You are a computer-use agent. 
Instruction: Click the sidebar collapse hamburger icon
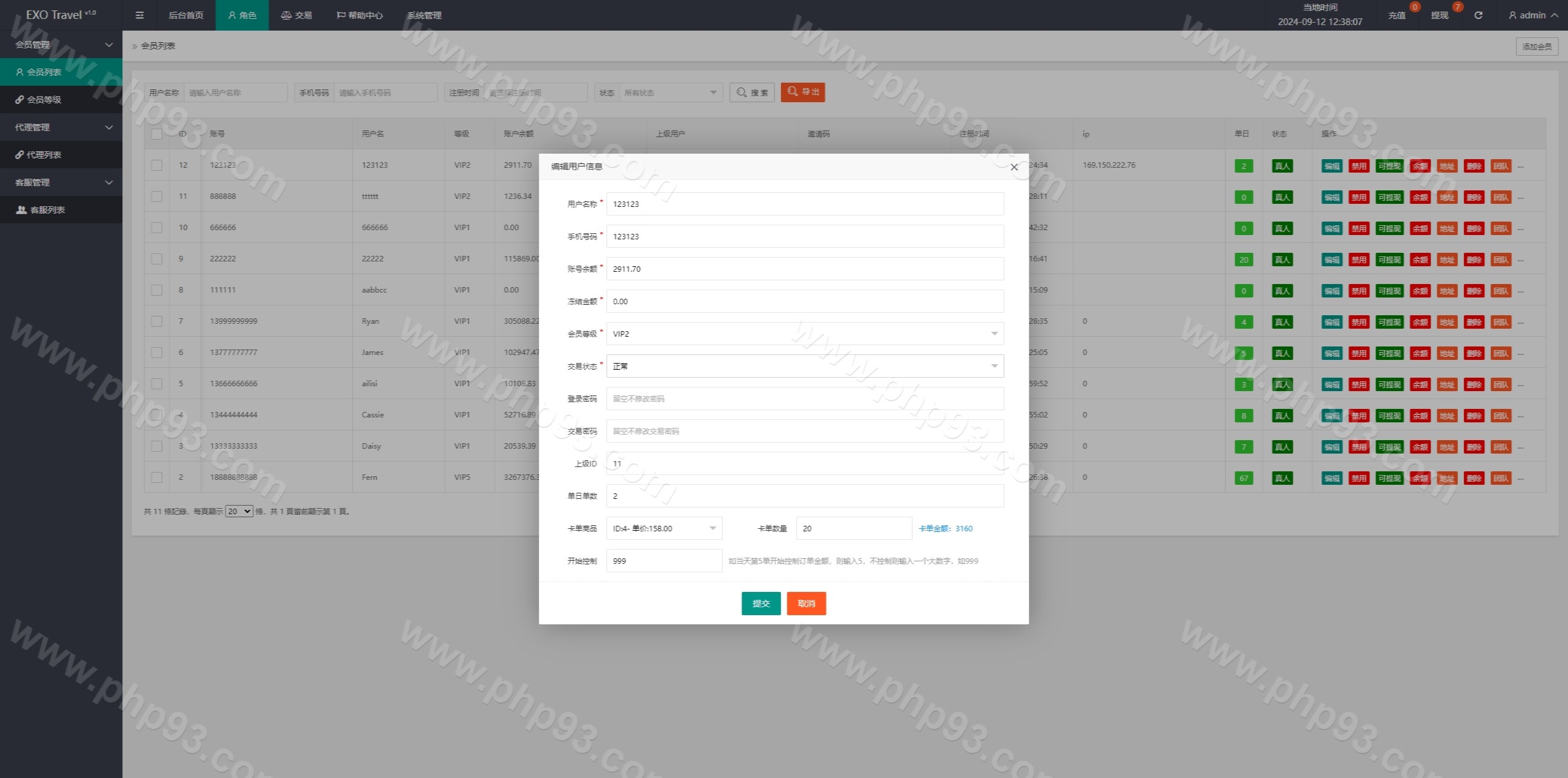pos(140,15)
